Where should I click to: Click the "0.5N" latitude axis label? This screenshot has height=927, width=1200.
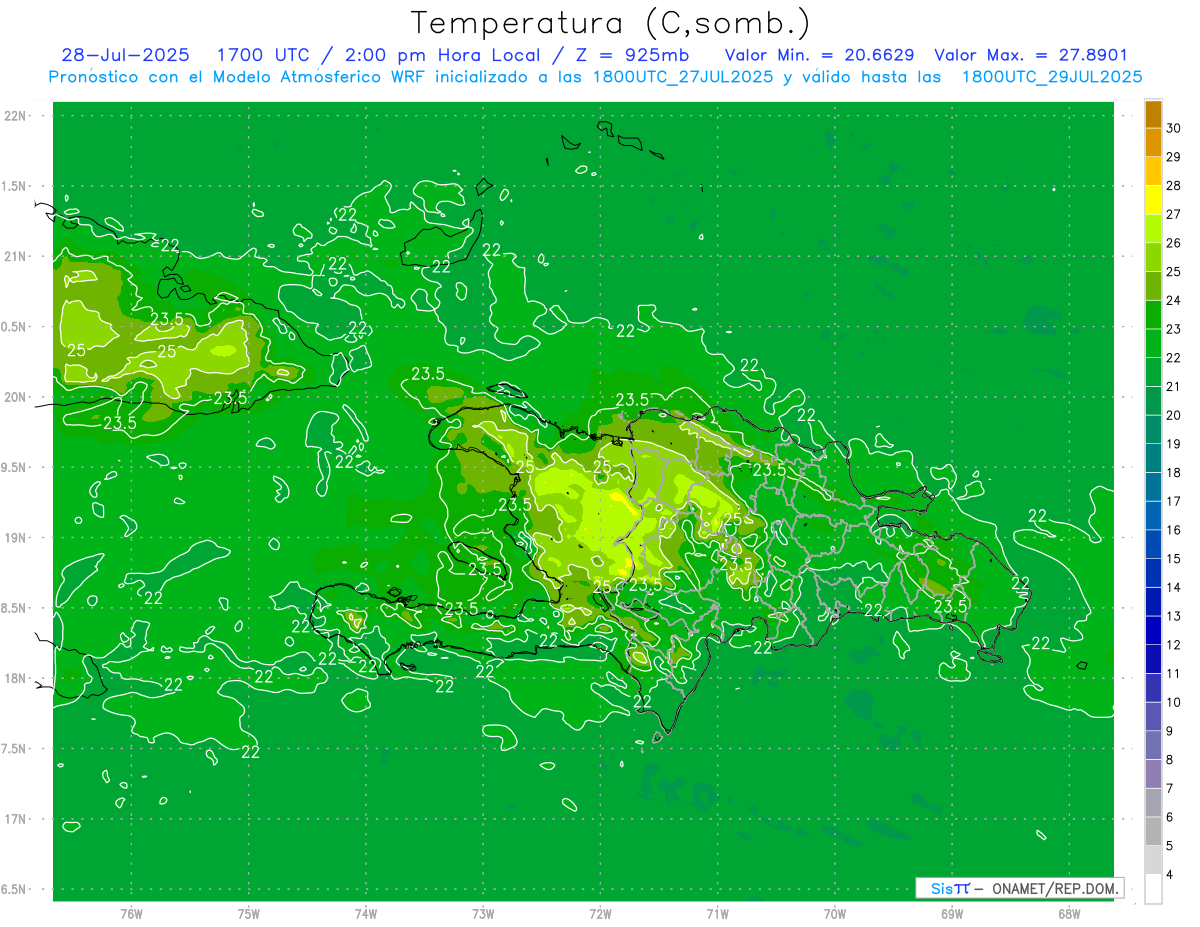tap(15, 327)
